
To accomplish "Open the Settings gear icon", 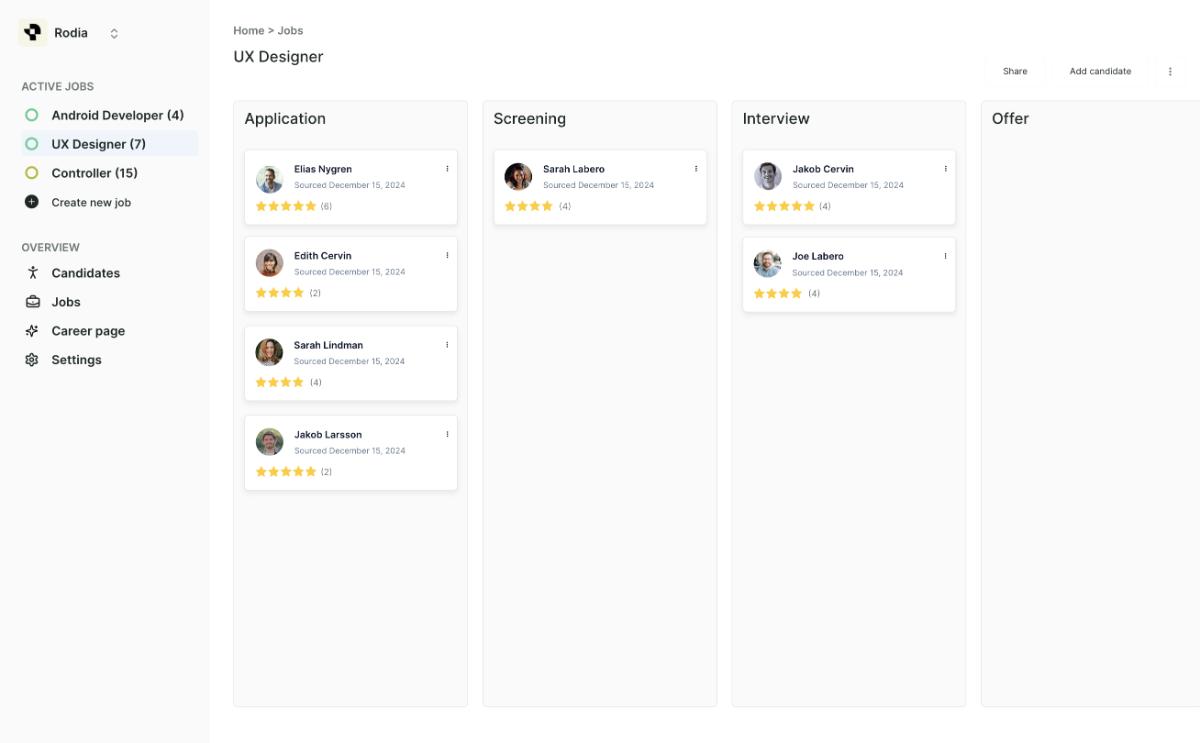I will [x=33, y=360].
